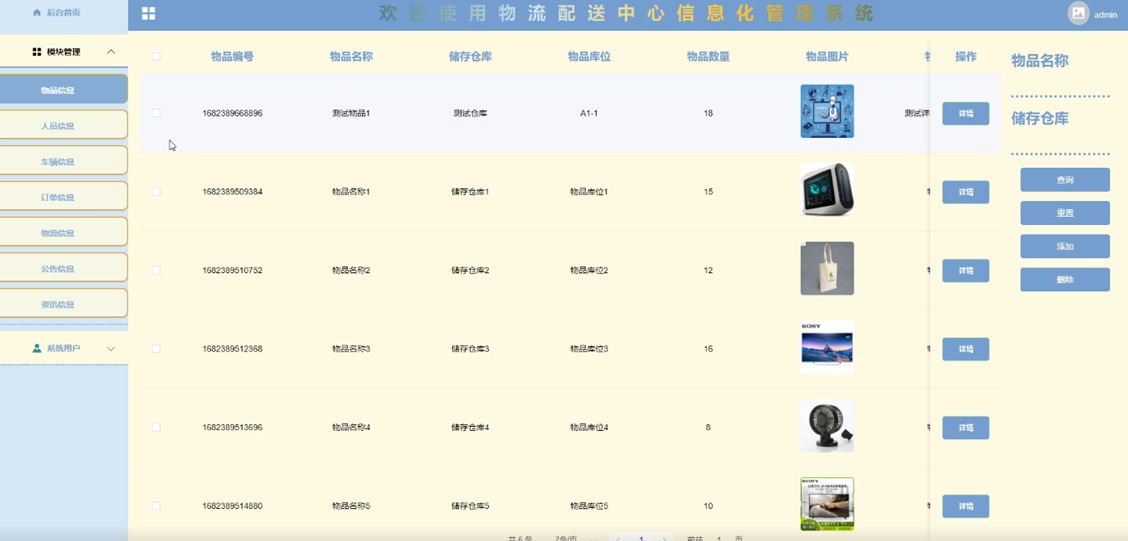Open 详情 for 物品名称5 row
1128x541 pixels.
(965, 506)
